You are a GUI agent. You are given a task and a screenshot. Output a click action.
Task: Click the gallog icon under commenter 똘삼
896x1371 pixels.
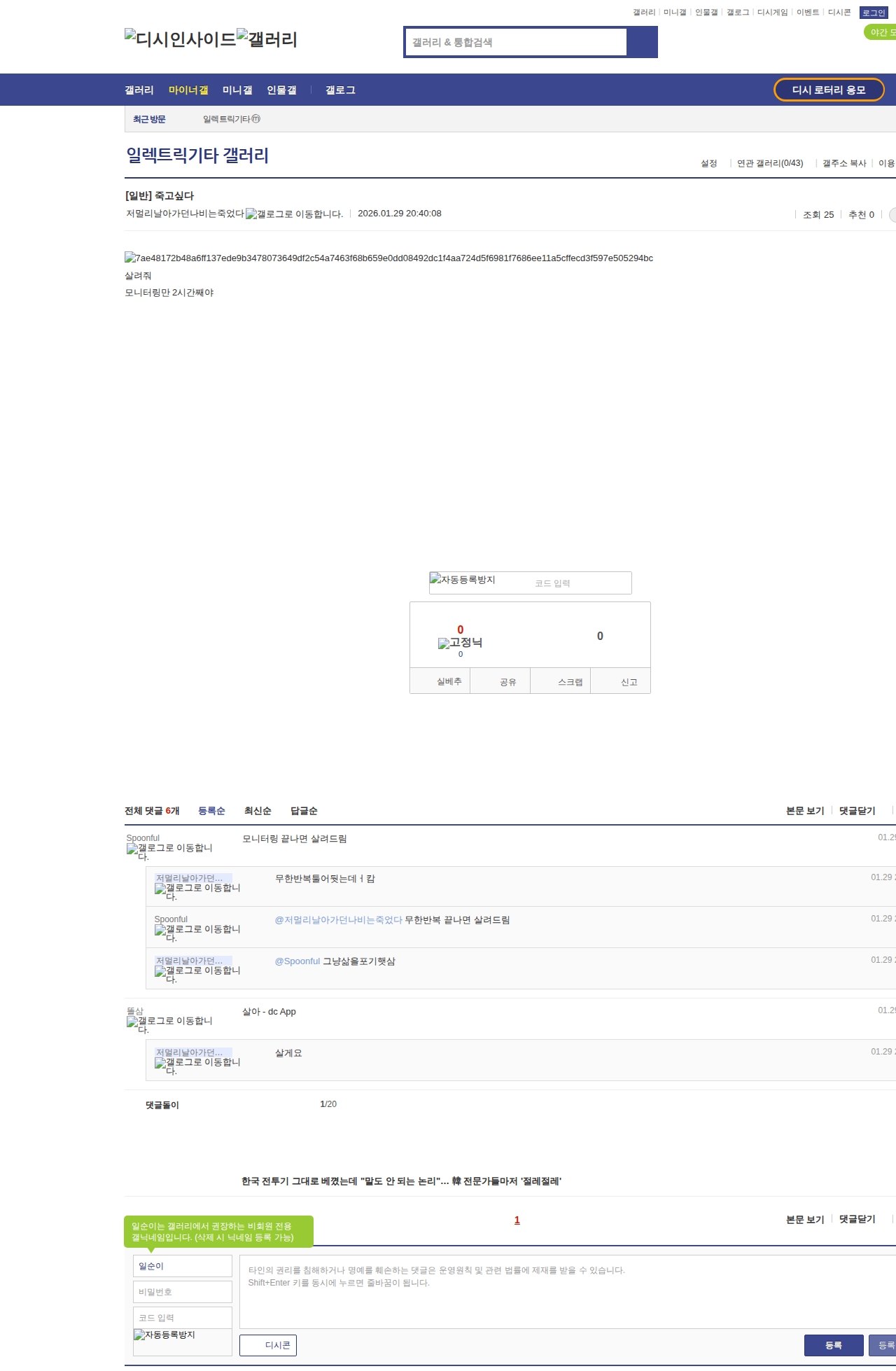(x=169, y=1022)
